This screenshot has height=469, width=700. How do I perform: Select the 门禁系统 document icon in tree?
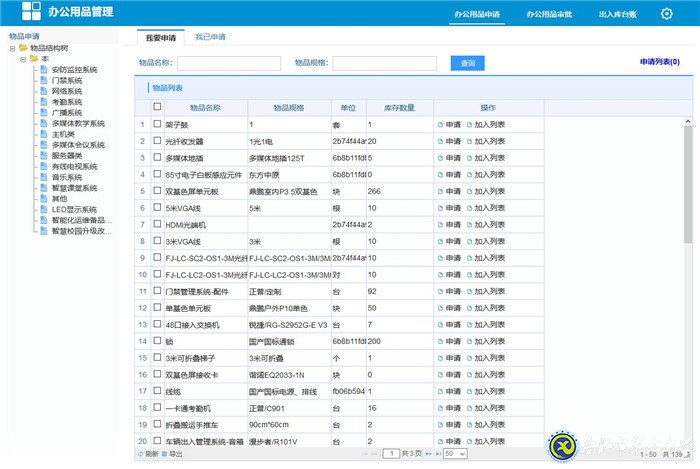[45, 81]
